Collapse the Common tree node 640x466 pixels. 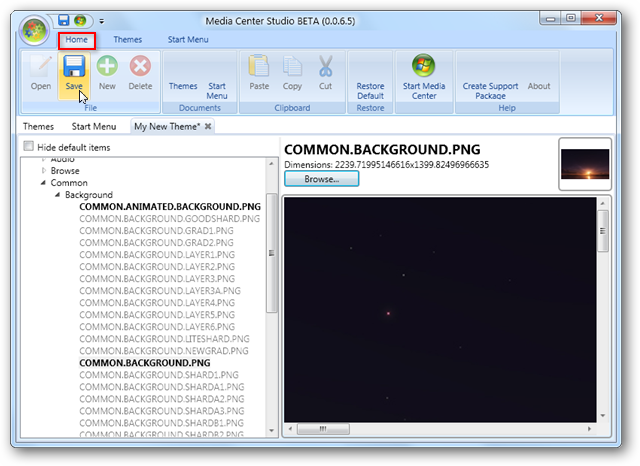coord(43,183)
